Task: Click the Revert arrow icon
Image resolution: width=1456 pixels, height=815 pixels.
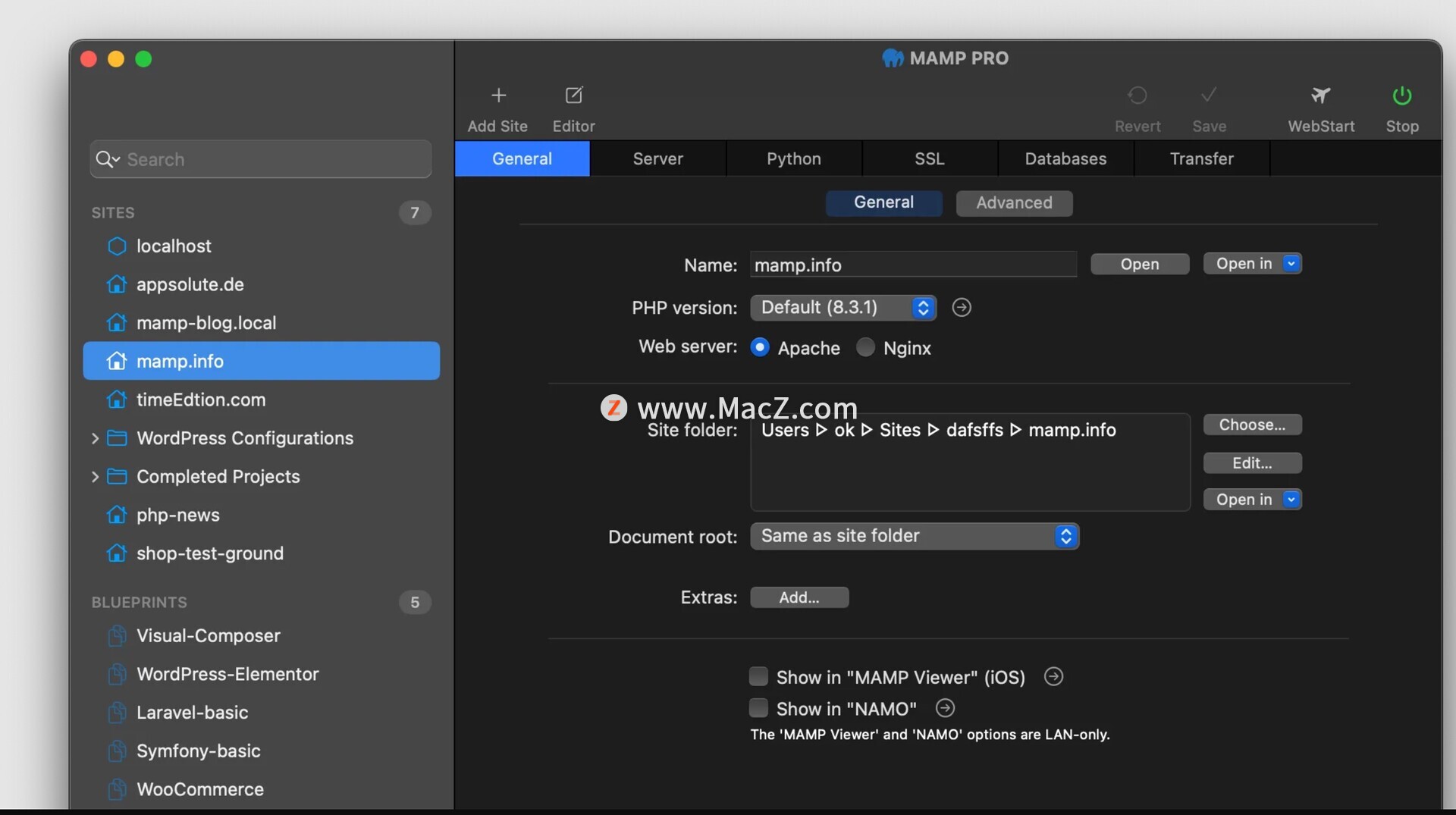Action: pyautogui.click(x=1137, y=96)
